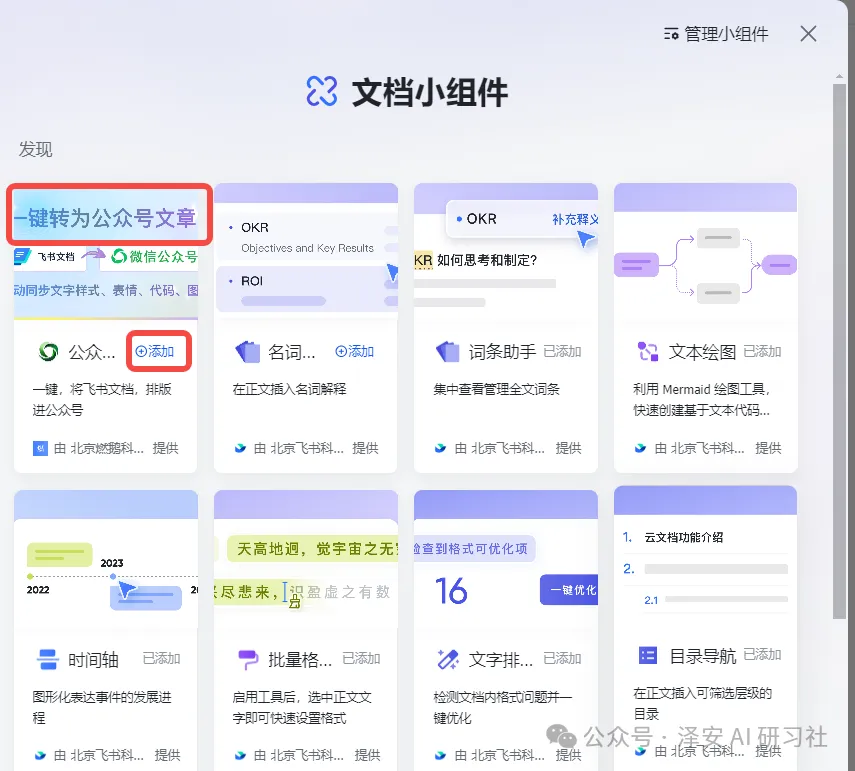Click the Feishu provider icon under 名词

pyautogui.click(x=240, y=448)
